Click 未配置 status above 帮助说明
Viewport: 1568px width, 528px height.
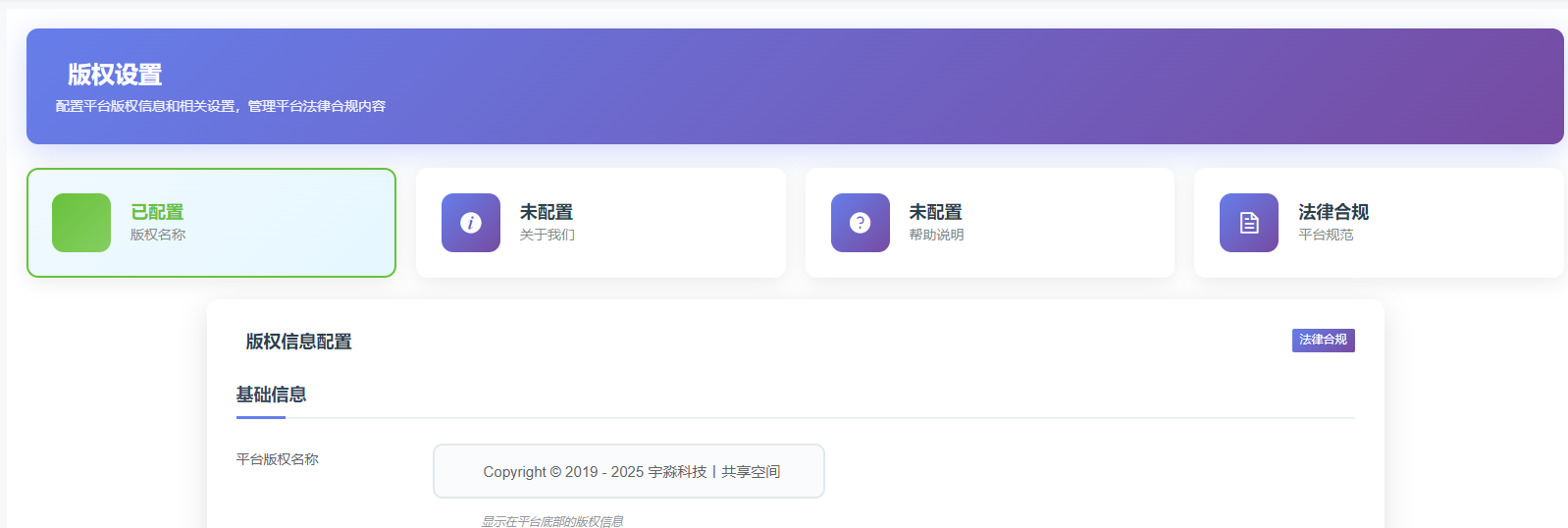(x=935, y=212)
